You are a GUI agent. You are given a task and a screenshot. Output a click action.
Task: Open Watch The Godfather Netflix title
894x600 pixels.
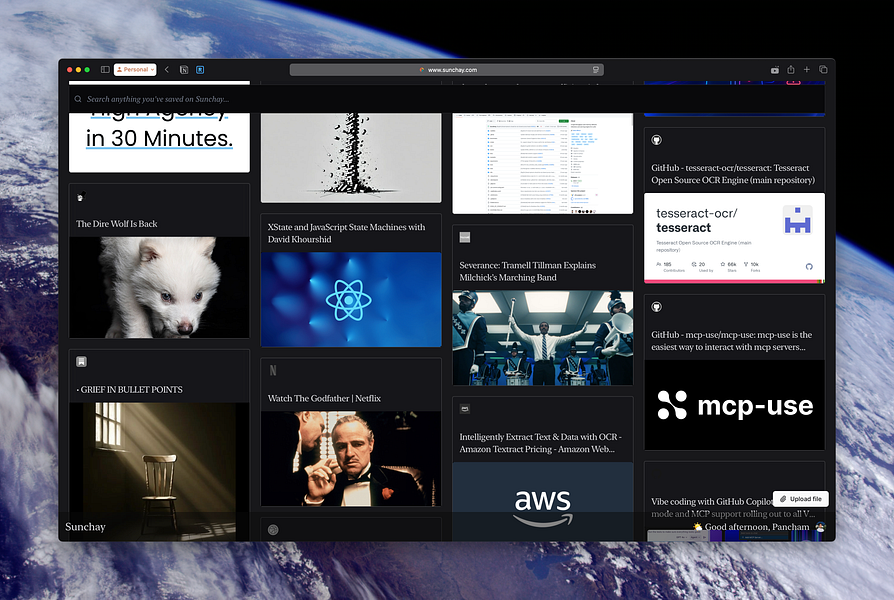pyautogui.click(x=324, y=398)
